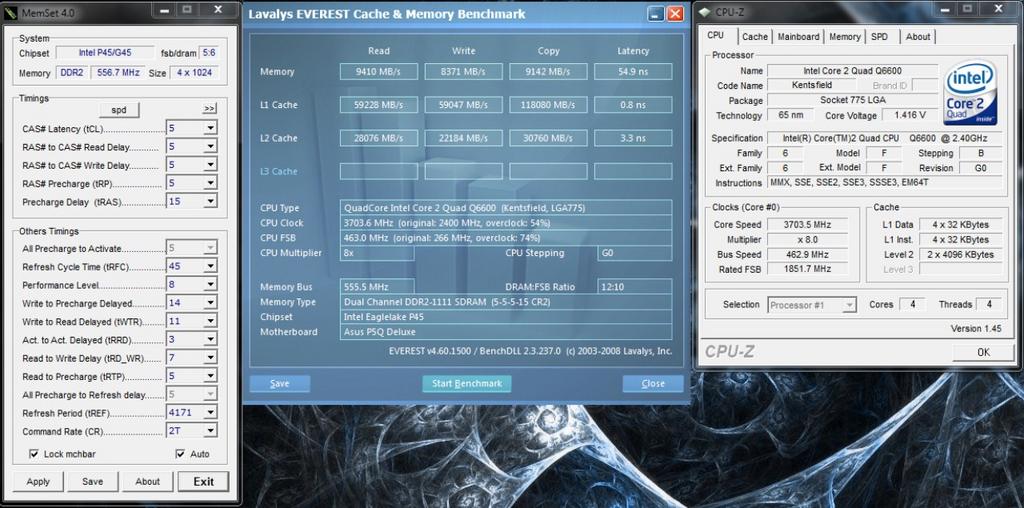Click the 556.7 MHz memory frequency in MemSet

[118, 72]
